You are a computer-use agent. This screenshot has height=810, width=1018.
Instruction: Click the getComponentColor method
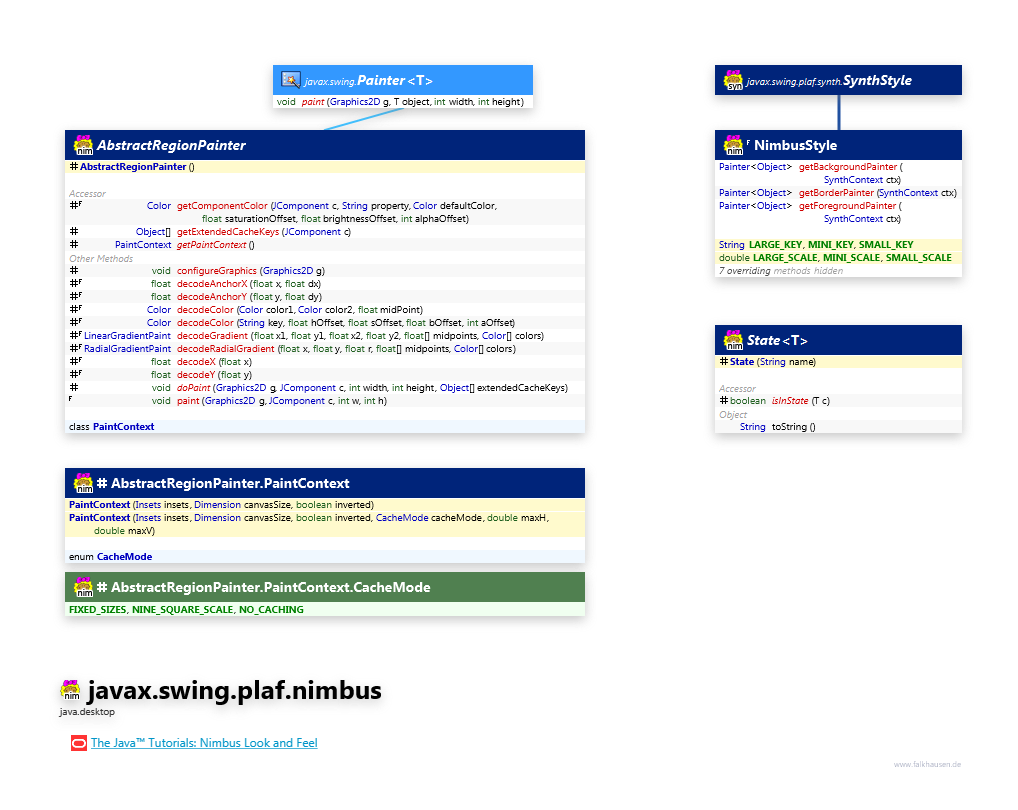222,206
